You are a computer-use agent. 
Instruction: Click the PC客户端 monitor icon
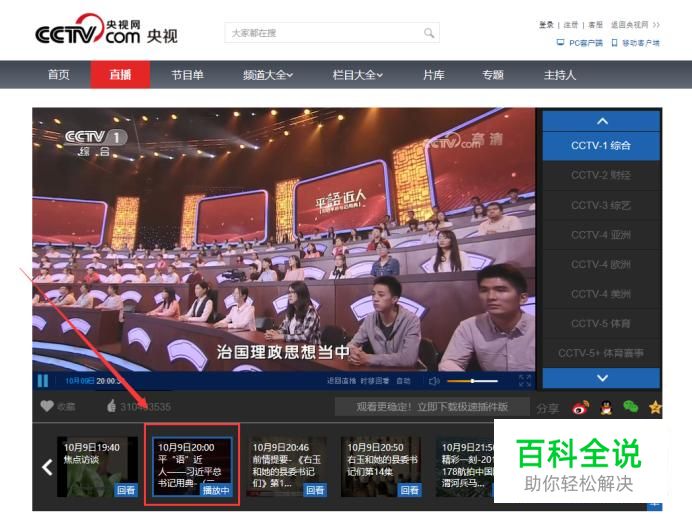(560, 43)
